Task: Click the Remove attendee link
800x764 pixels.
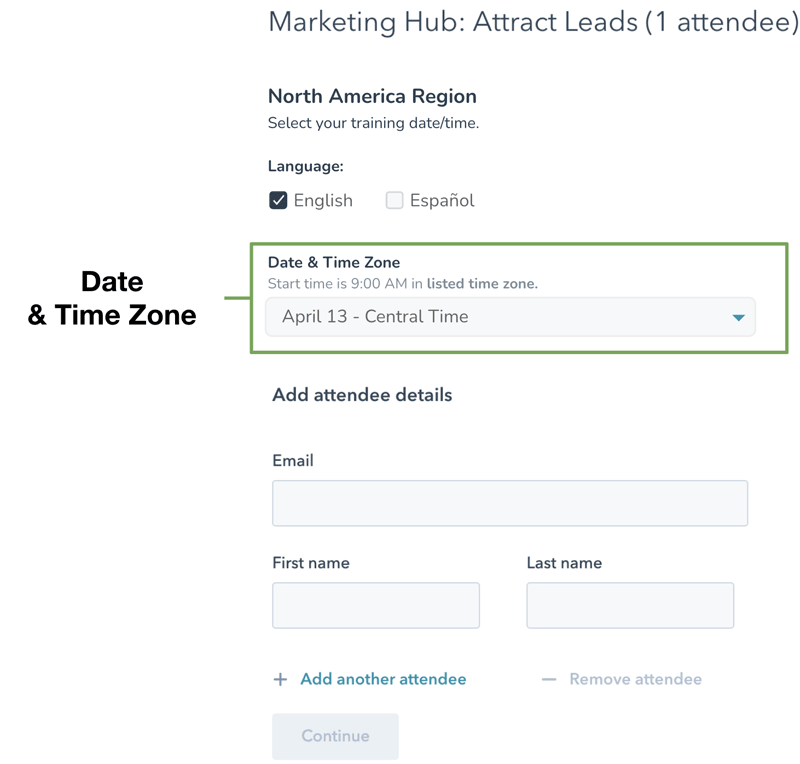Action: pos(635,680)
